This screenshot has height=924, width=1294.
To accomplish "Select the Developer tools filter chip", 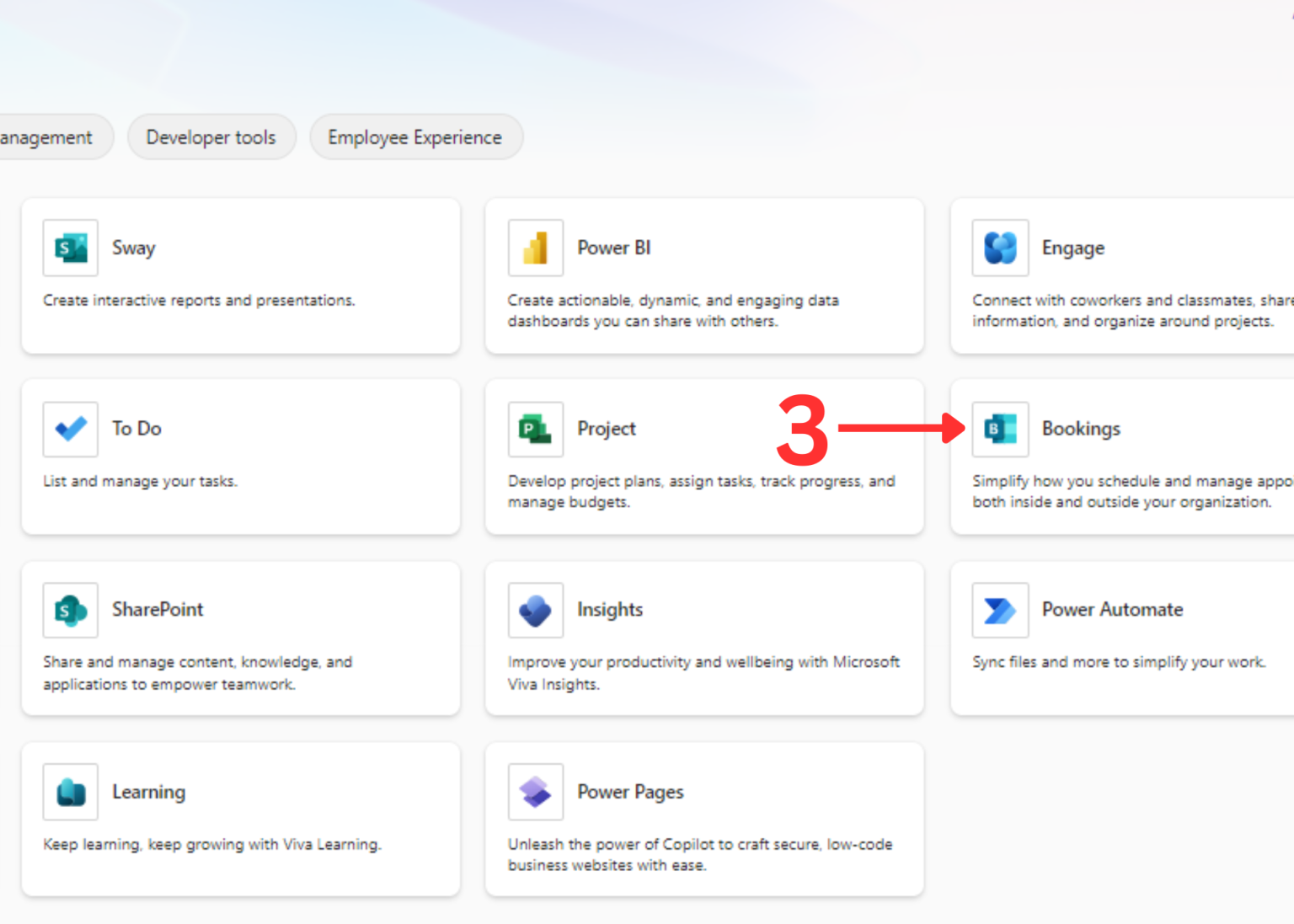I will coord(211,136).
